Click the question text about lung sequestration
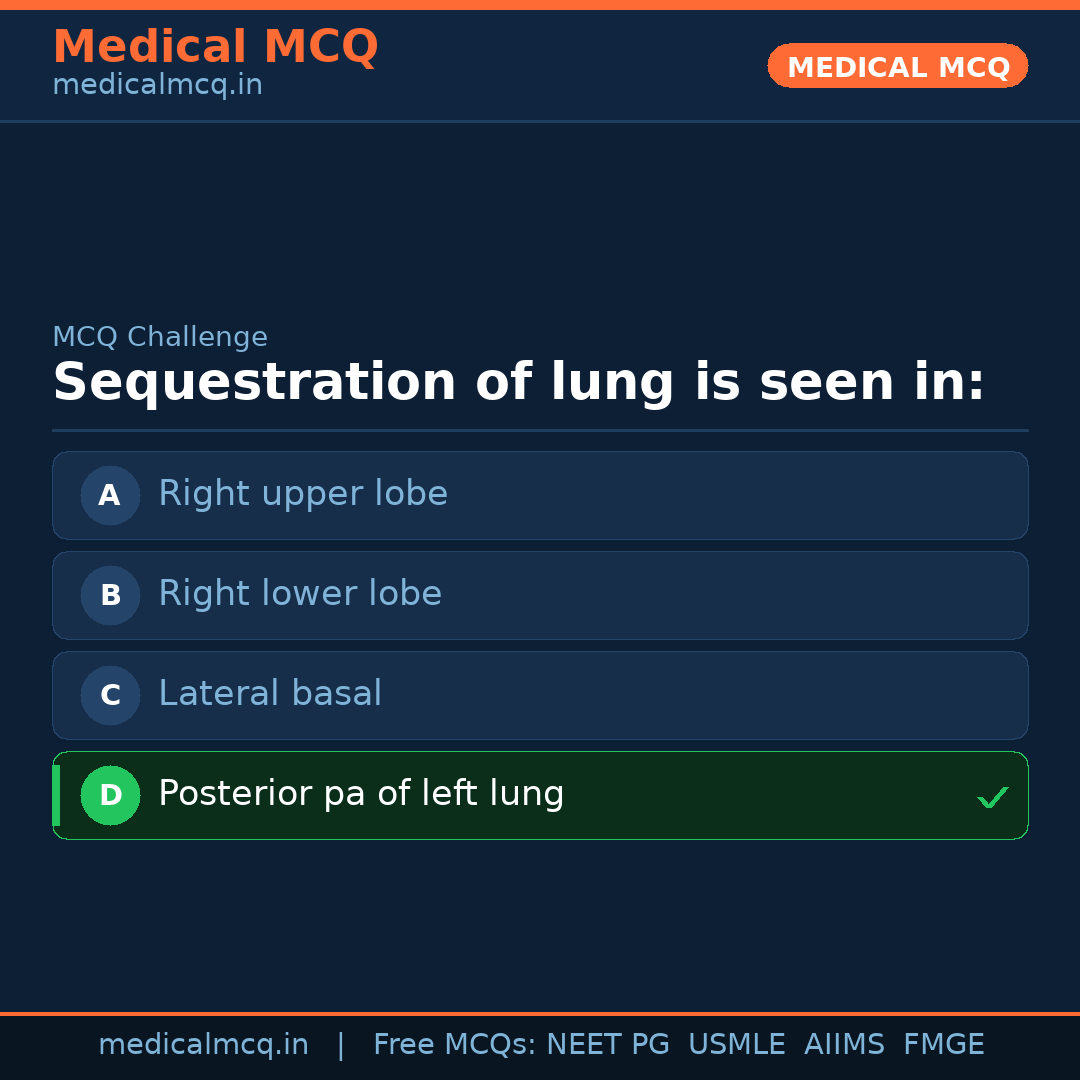The height and width of the screenshot is (1080, 1080). pyautogui.click(x=518, y=383)
